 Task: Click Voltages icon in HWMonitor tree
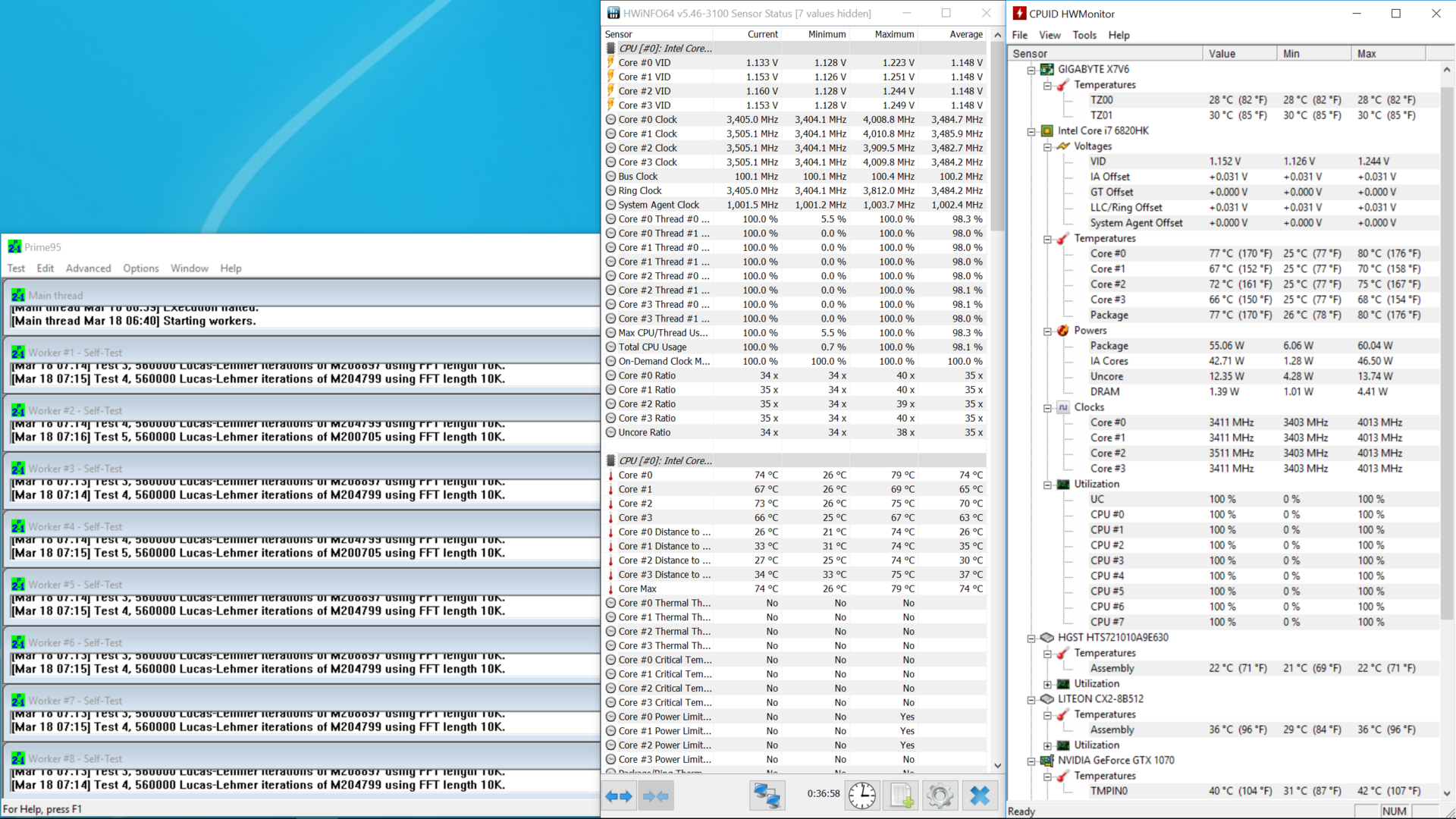[1063, 146]
